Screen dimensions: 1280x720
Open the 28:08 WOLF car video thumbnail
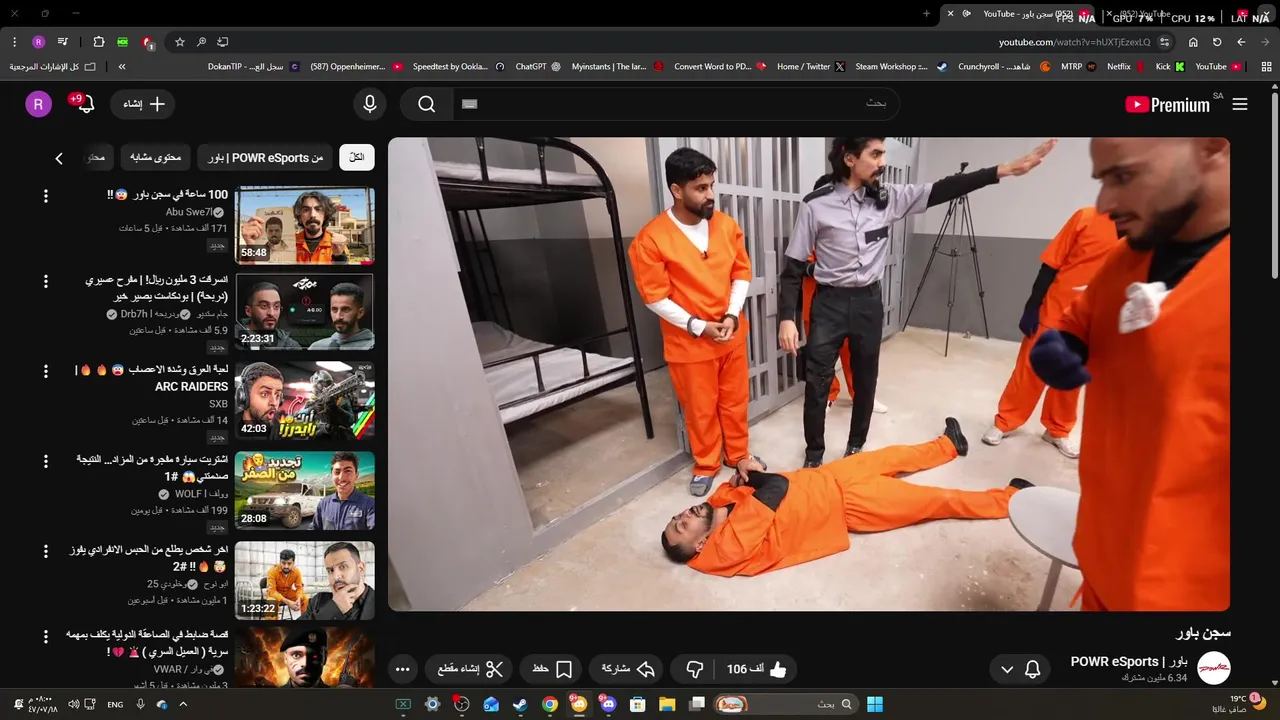305,490
